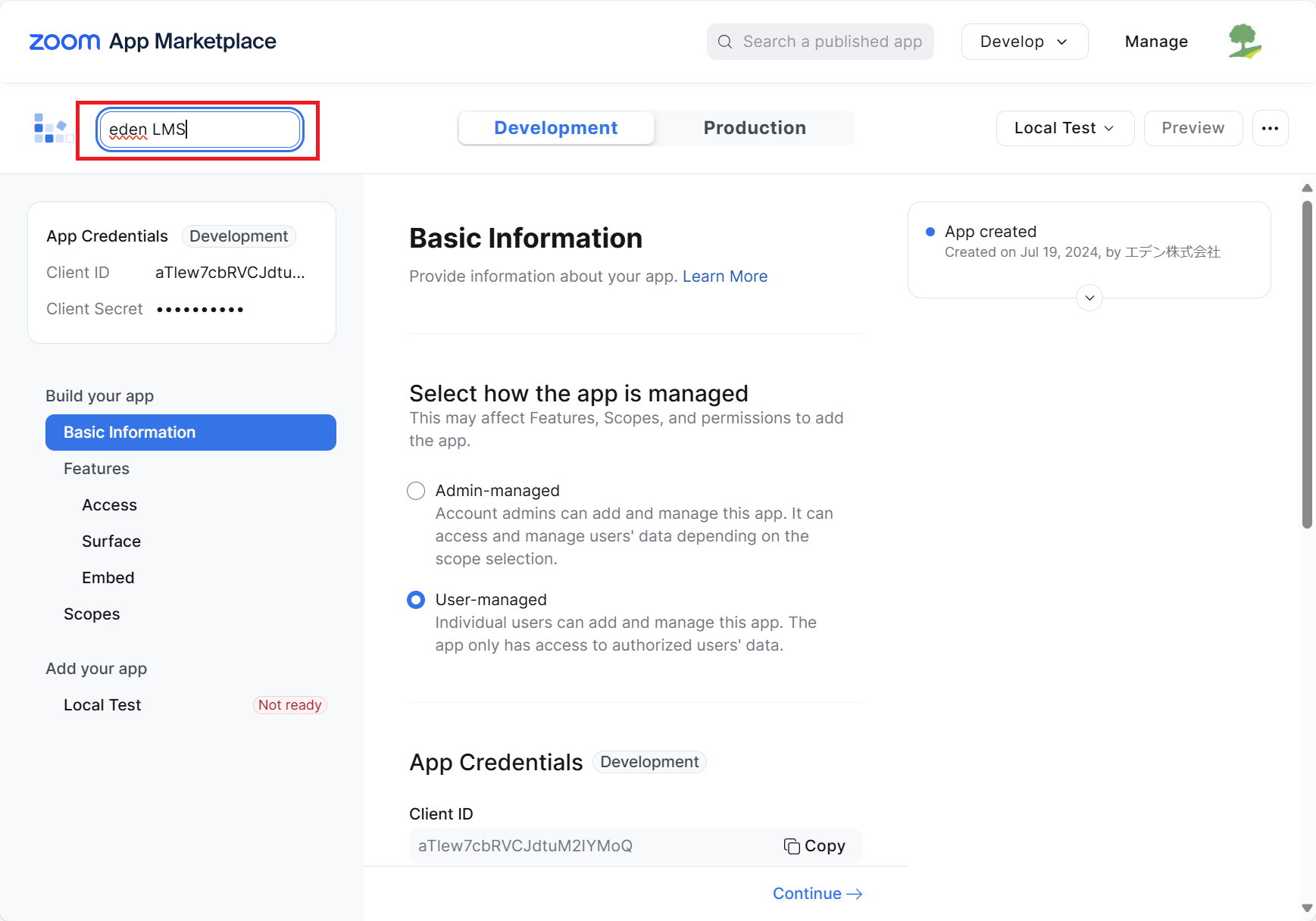This screenshot has height=921, width=1316.
Task: Open the Local Test dropdown button
Action: point(1065,128)
